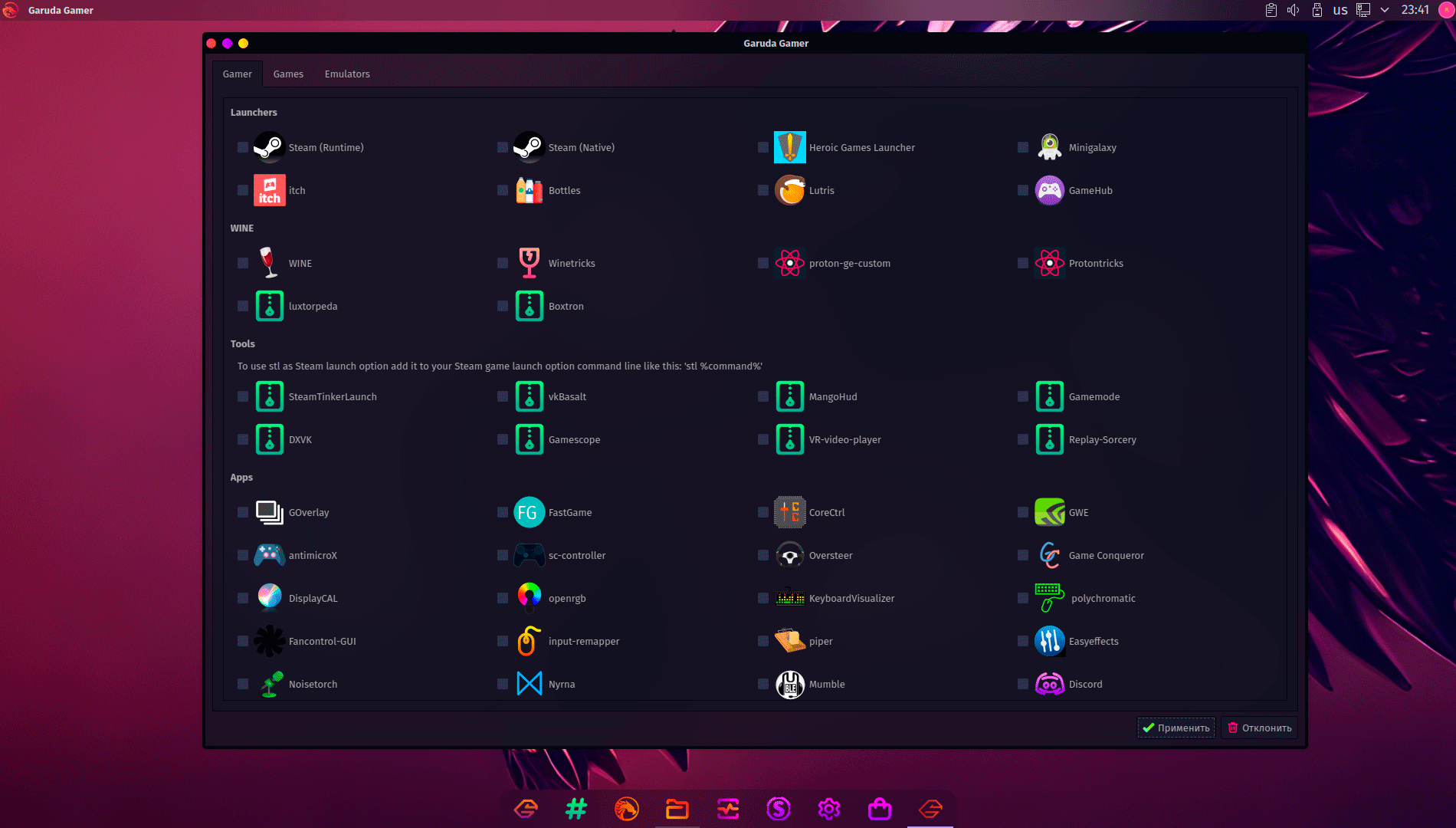Click the Easyeffects icon
This screenshot has width=1456, height=828.
coord(1049,641)
